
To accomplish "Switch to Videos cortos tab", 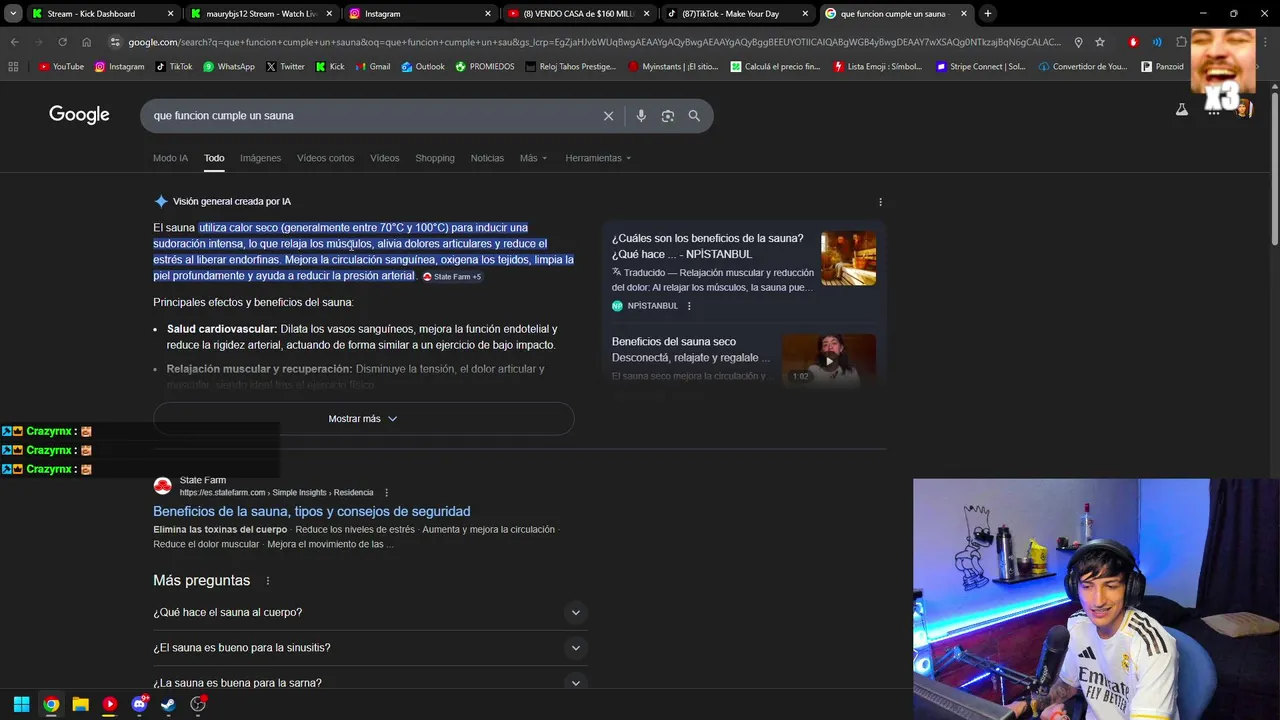I will click(325, 158).
